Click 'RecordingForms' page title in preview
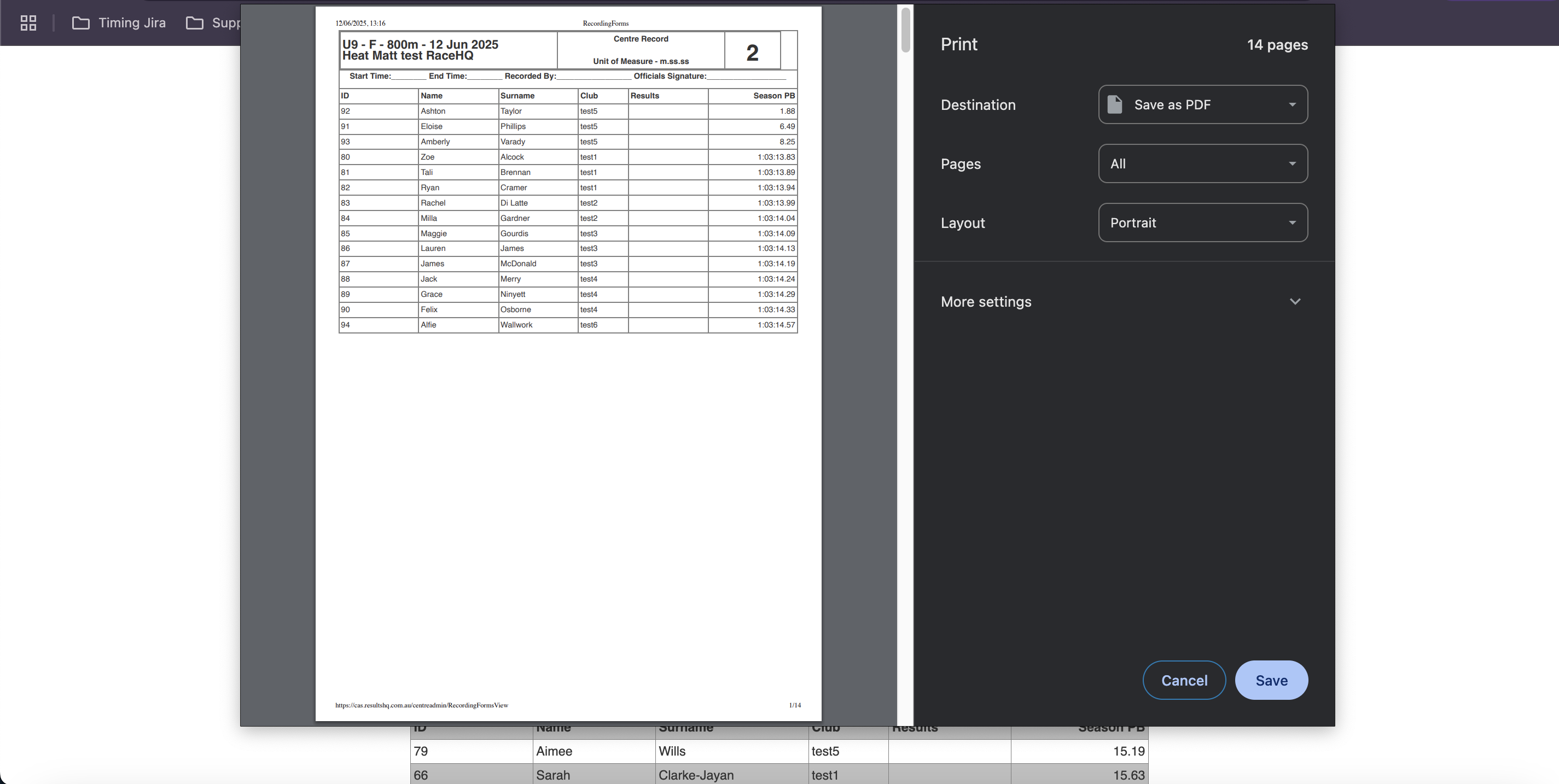Viewport: 1559px width, 784px height. (x=605, y=24)
